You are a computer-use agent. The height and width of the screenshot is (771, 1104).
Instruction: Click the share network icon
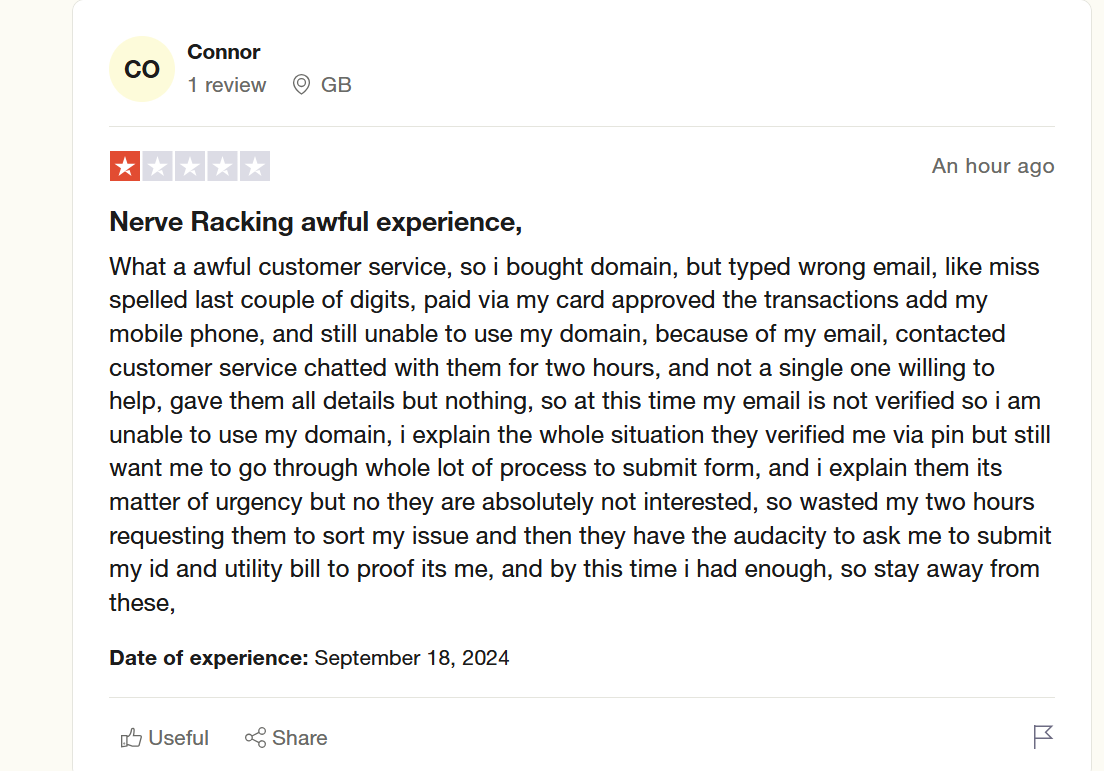pyautogui.click(x=255, y=738)
